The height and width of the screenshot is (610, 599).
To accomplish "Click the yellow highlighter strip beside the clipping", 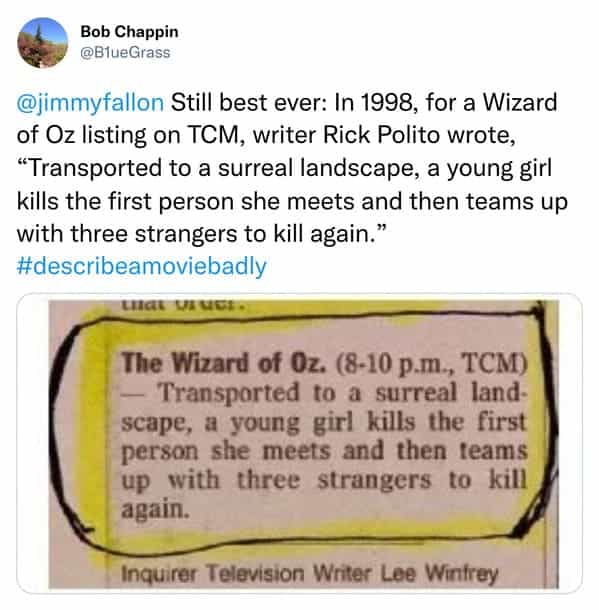I will 95,432.
